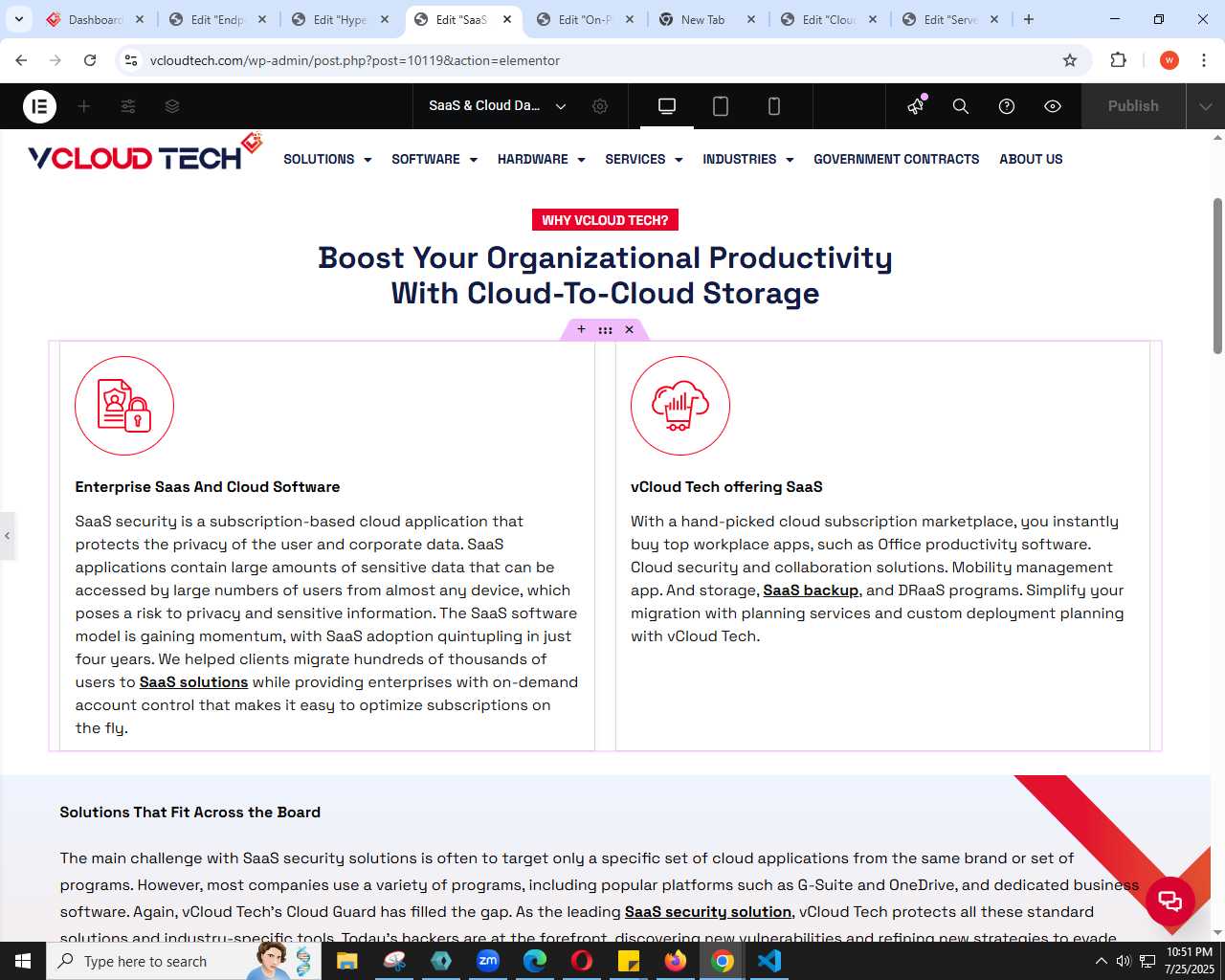Open the red live chat bubble
Viewport: 1225px width, 980px height.
click(1170, 901)
